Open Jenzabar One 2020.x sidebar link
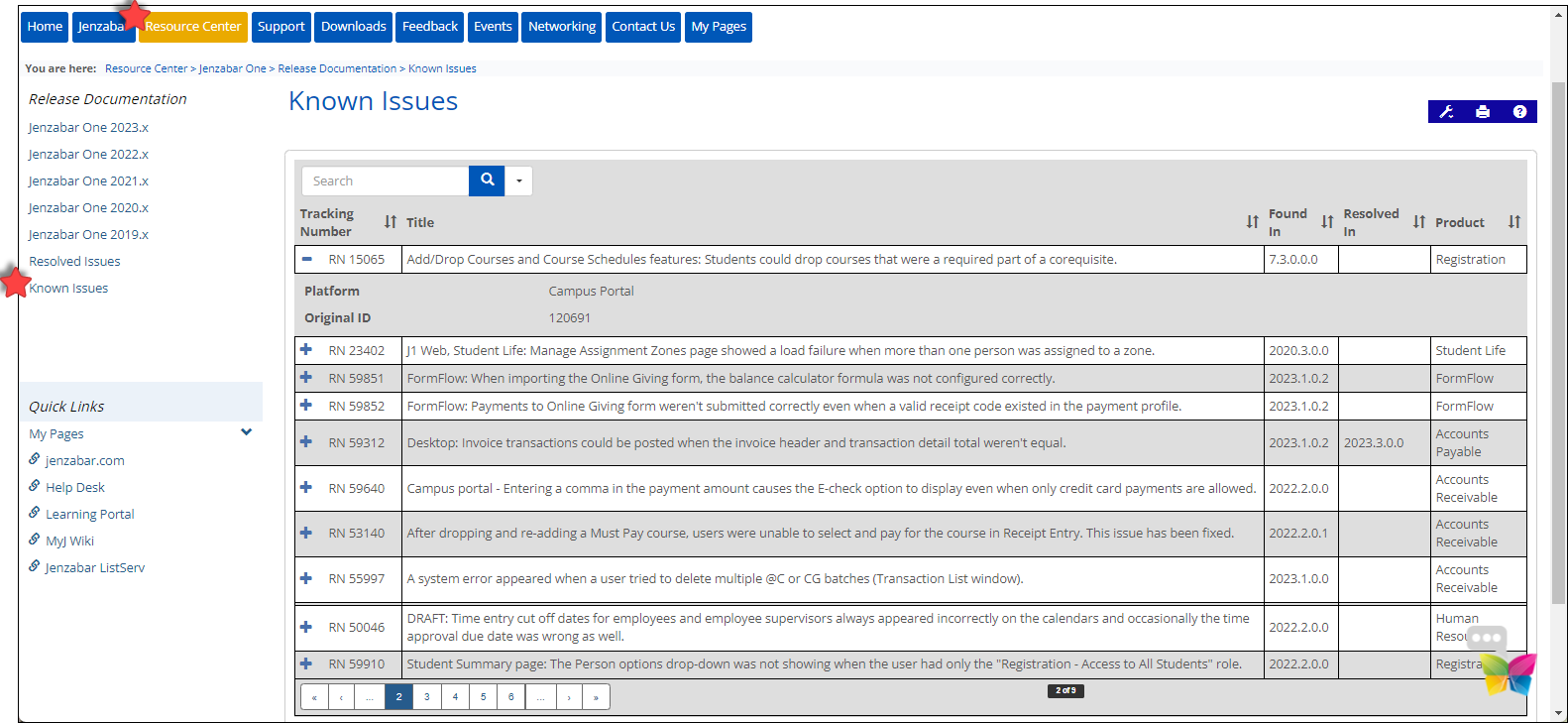The height and width of the screenshot is (723, 1568). point(88,208)
